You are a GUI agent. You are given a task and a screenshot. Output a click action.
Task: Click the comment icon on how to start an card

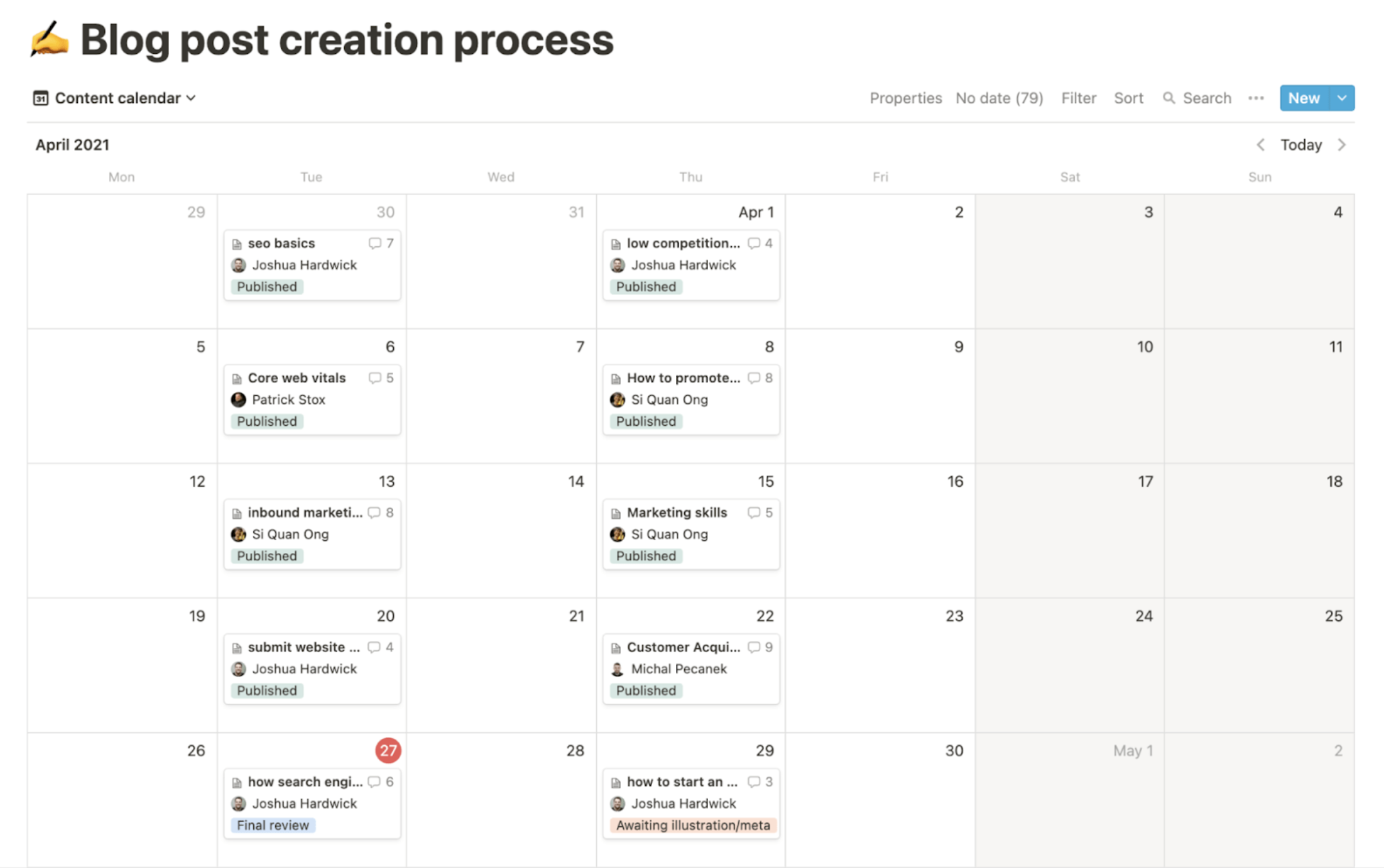pos(755,782)
